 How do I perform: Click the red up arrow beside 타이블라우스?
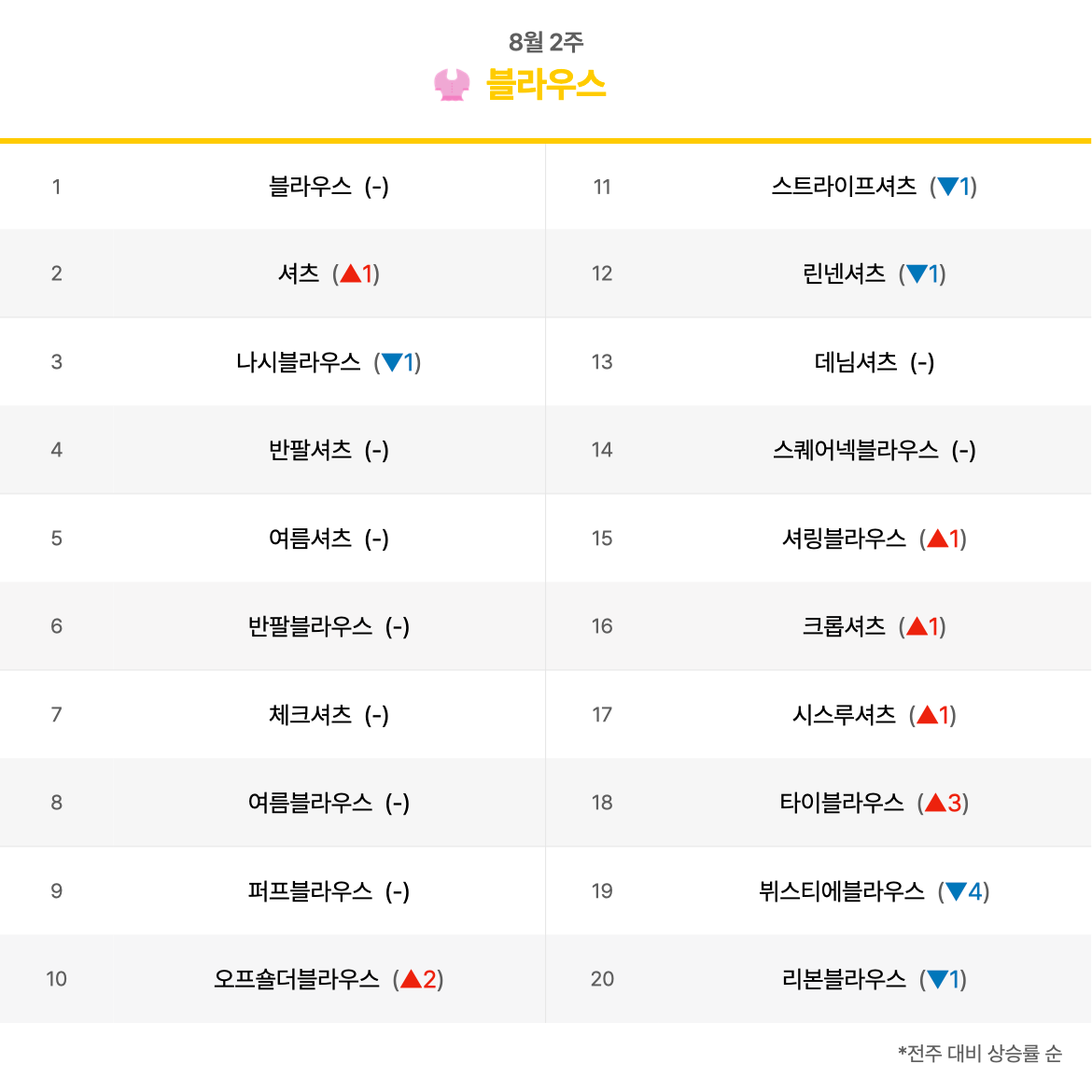pyautogui.click(x=936, y=803)
